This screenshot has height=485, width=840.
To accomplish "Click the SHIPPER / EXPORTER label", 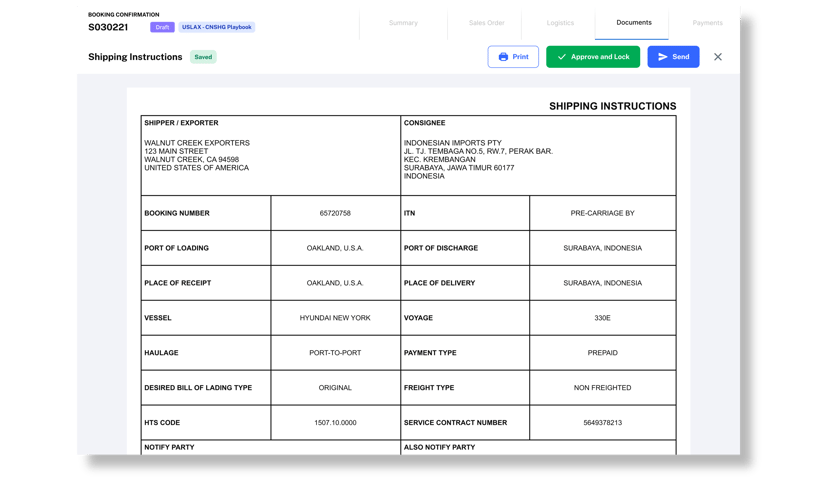I will point(181,123).
